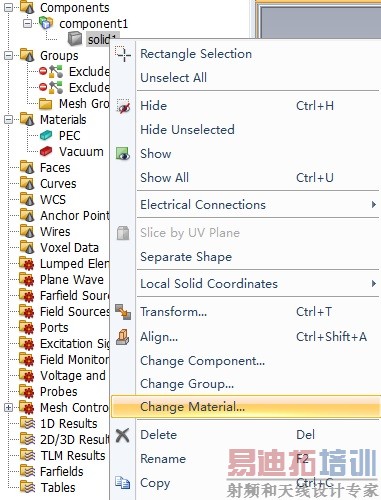Click the Copy pages icon
381x500 pixels.
click(x=123, y=482)
